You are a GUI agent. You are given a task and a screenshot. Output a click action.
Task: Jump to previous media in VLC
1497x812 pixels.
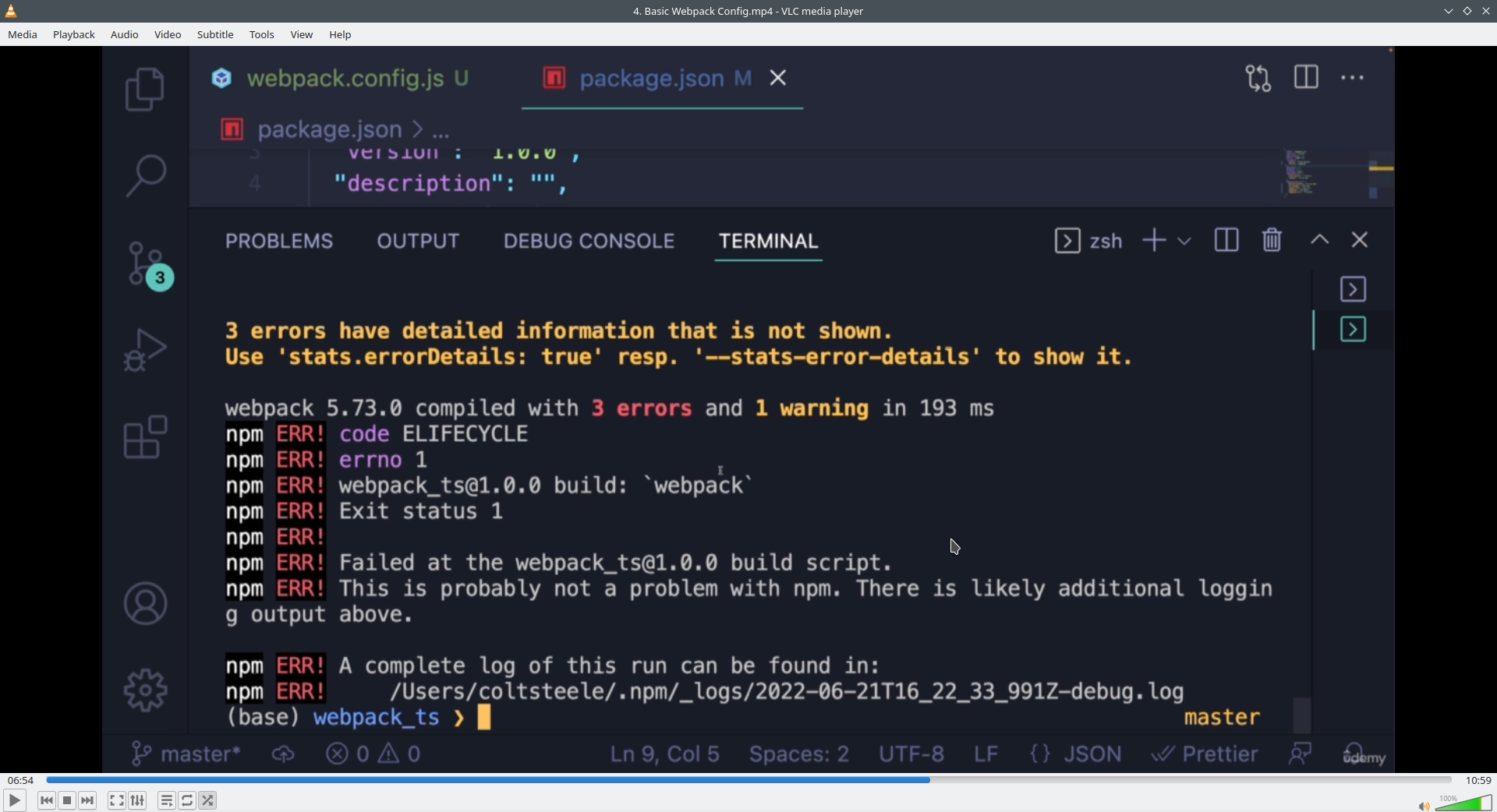point(47,800)
